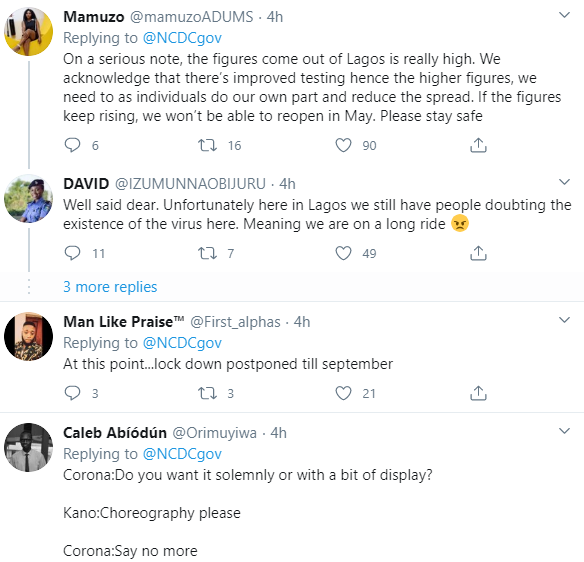Like Mamuzo's tweet

[x=343, y=145]
